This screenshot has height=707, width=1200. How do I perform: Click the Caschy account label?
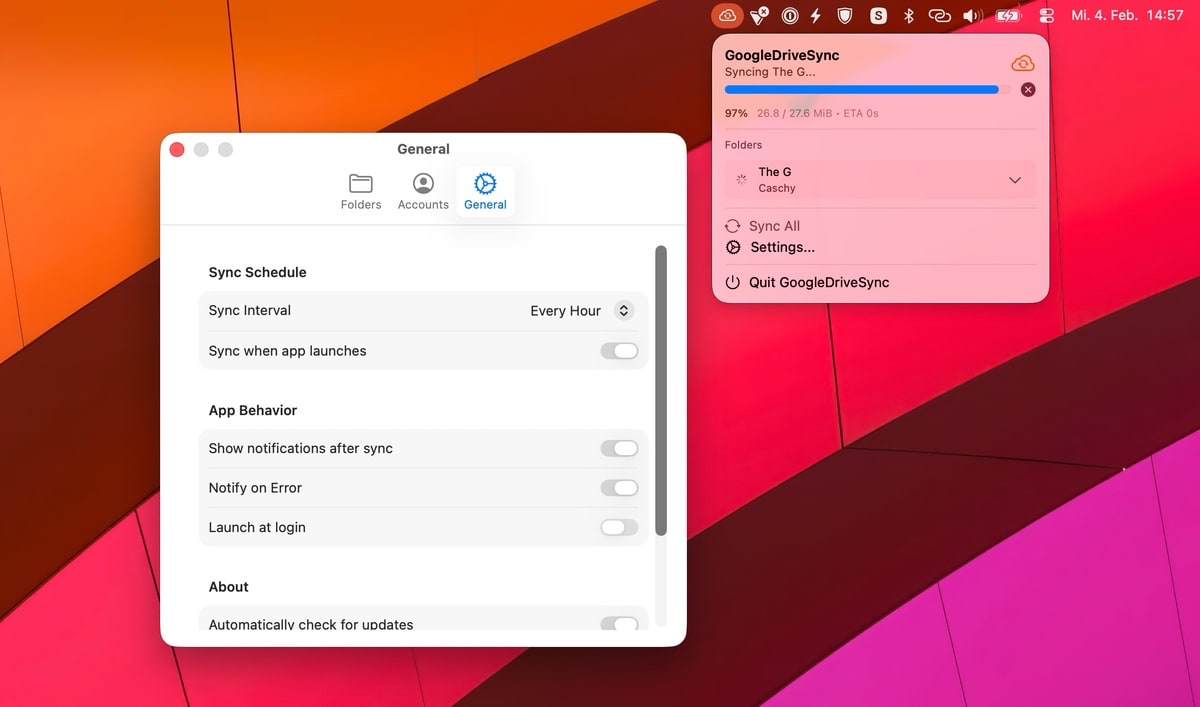pyautogui.click(x=777, y=188)
